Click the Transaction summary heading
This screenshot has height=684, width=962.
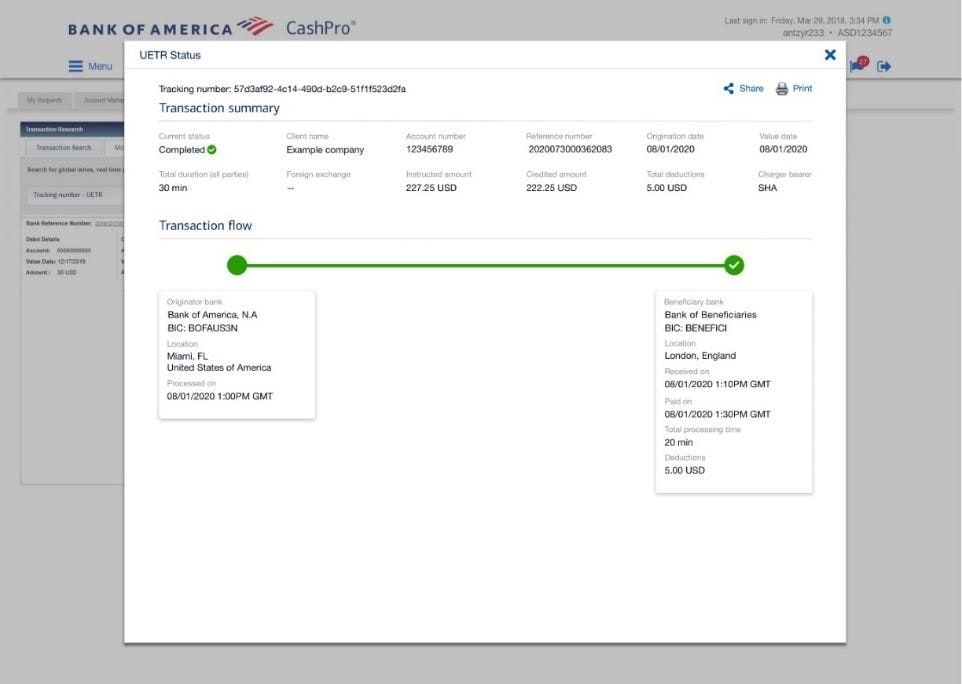pyautogui.click(x=219, y=108)
